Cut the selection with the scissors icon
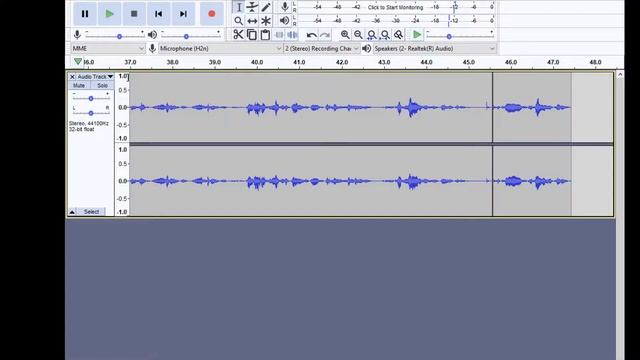The image size is (640, 360). (238, 35)
